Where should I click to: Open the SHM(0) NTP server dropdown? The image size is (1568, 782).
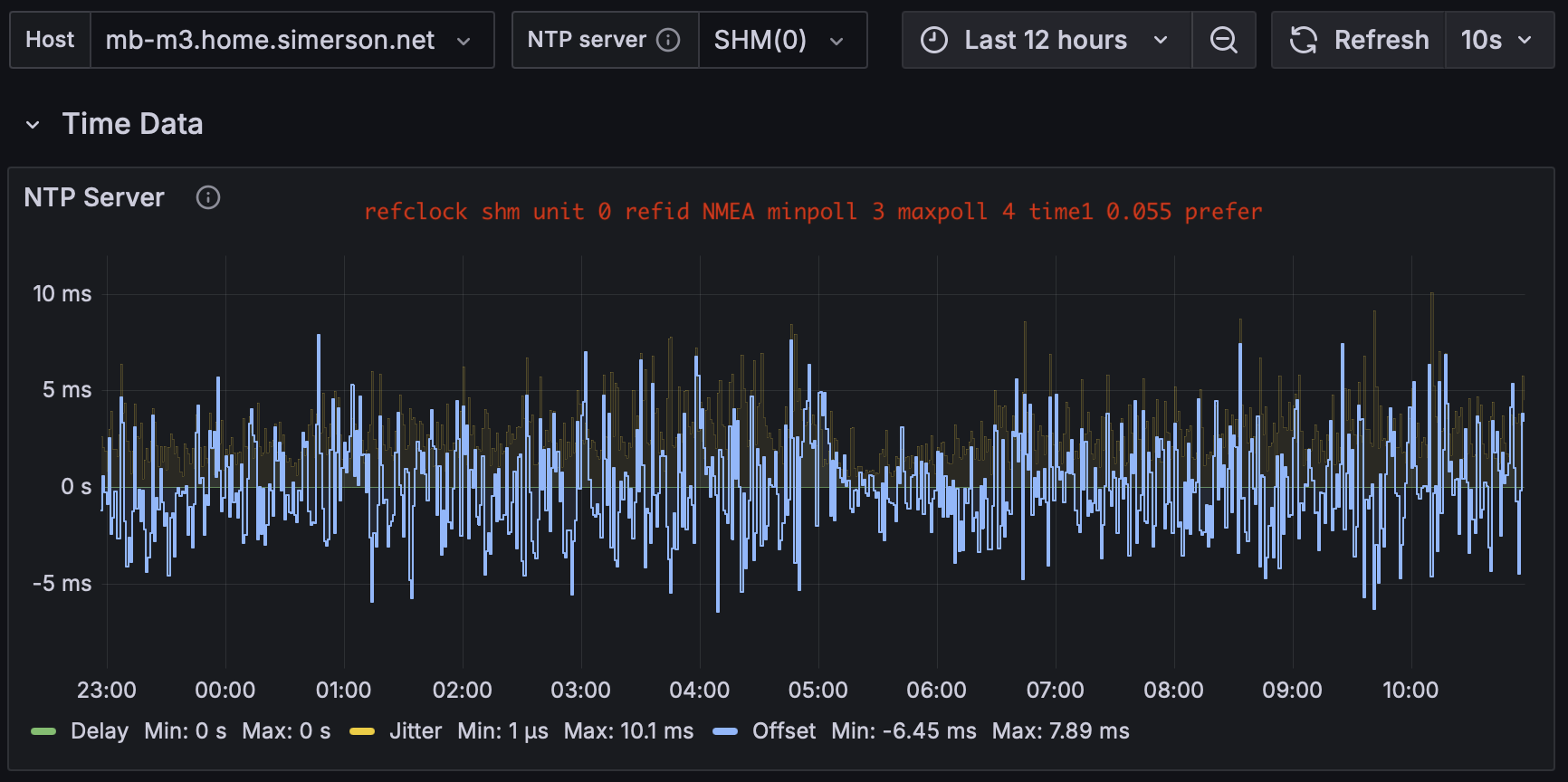tap(783, 40)
